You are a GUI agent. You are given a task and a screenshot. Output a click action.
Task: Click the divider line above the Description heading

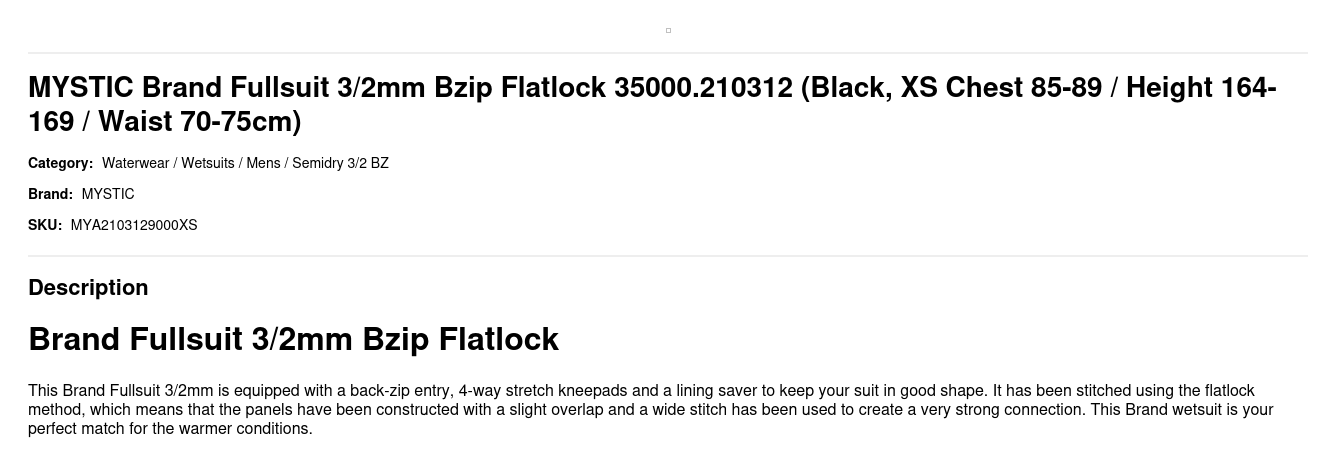point(668,256)
